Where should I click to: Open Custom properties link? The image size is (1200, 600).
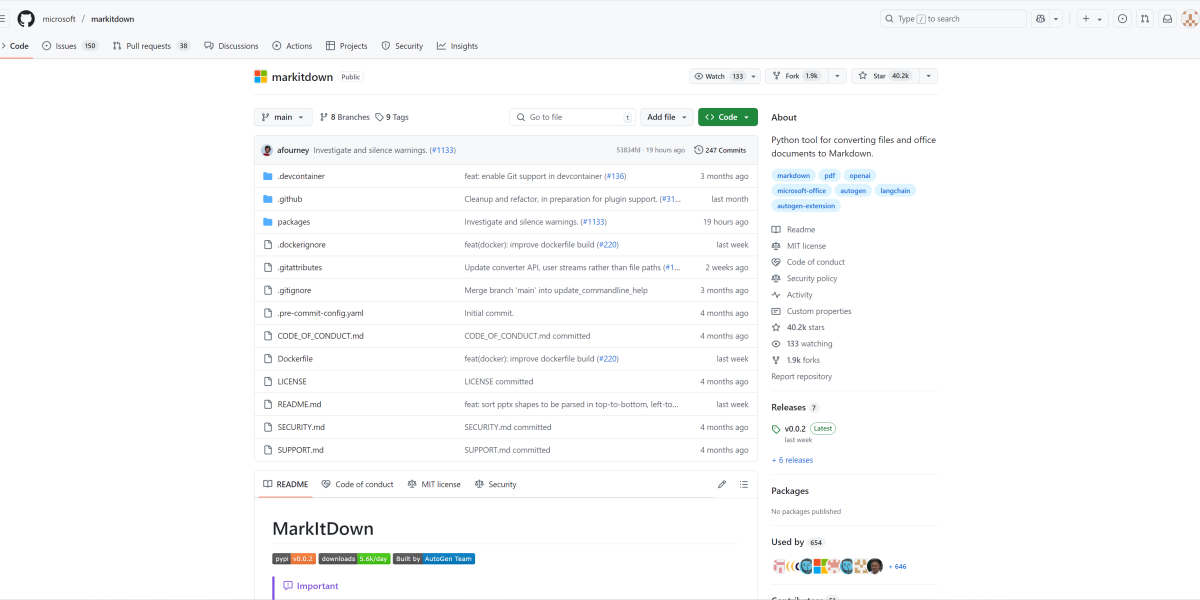[812, 311]
